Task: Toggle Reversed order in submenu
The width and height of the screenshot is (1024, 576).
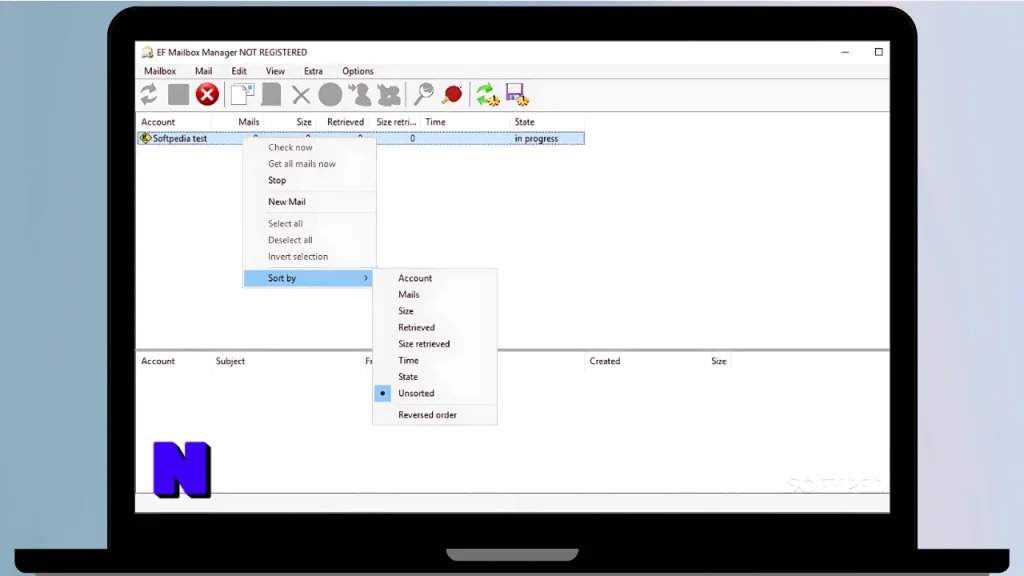Action: pos(434,415)
